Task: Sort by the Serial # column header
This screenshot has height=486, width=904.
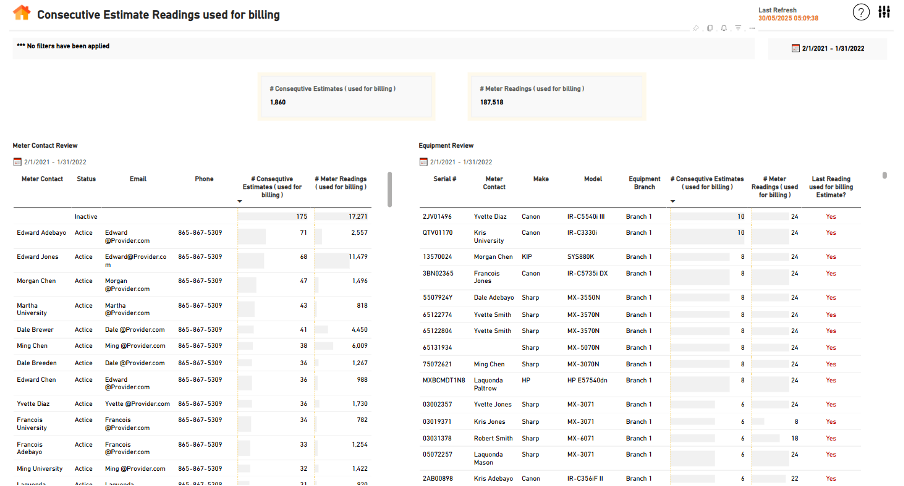Action: point(445,179)
